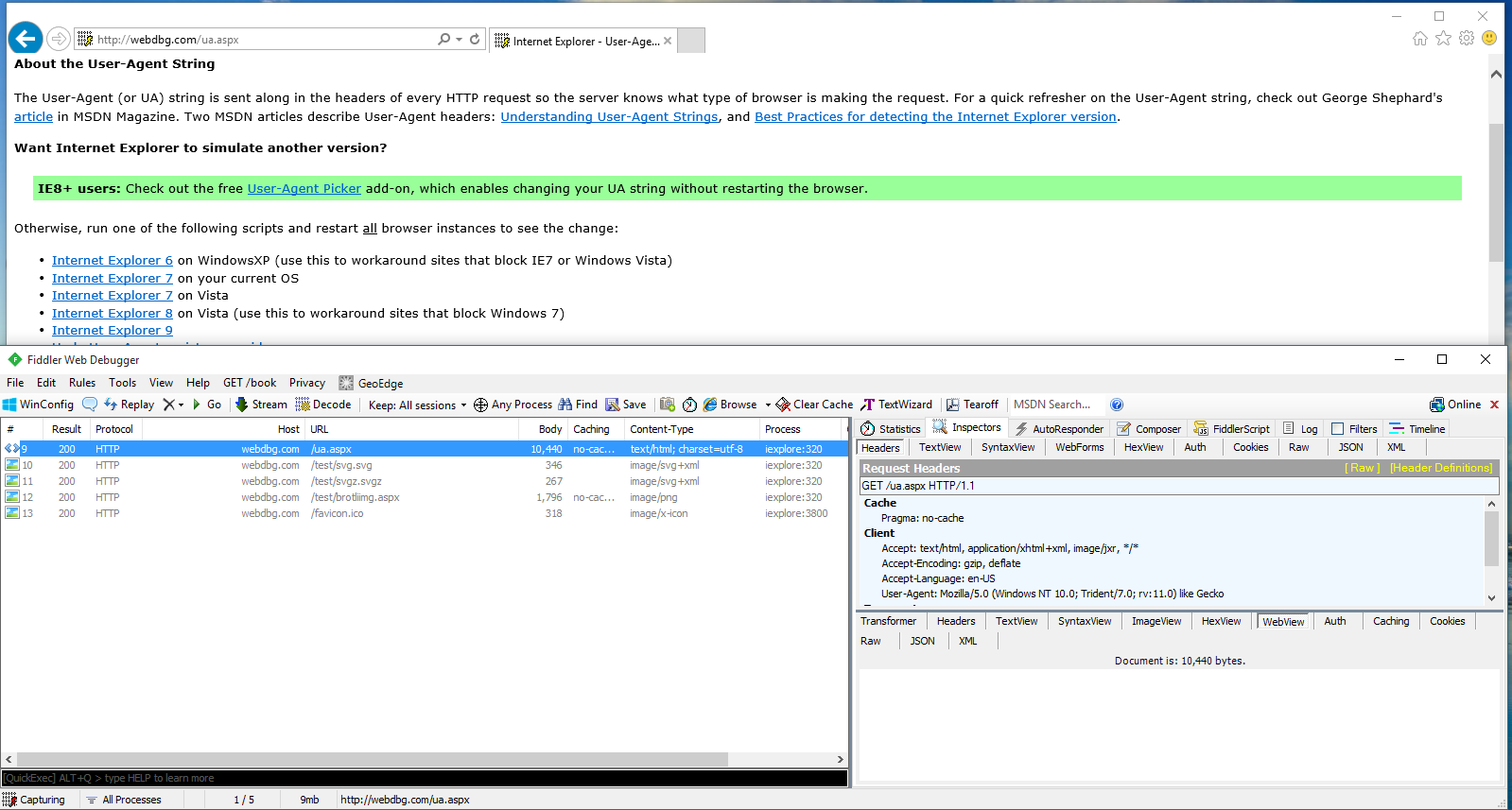Click the QuickExec command input box

[x=425, y=778]
